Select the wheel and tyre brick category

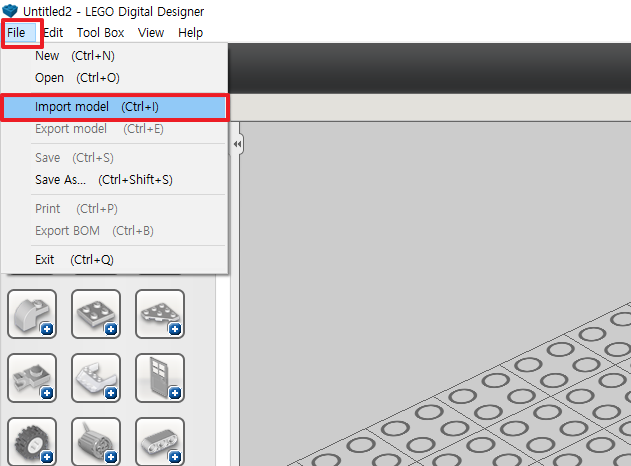32,441
